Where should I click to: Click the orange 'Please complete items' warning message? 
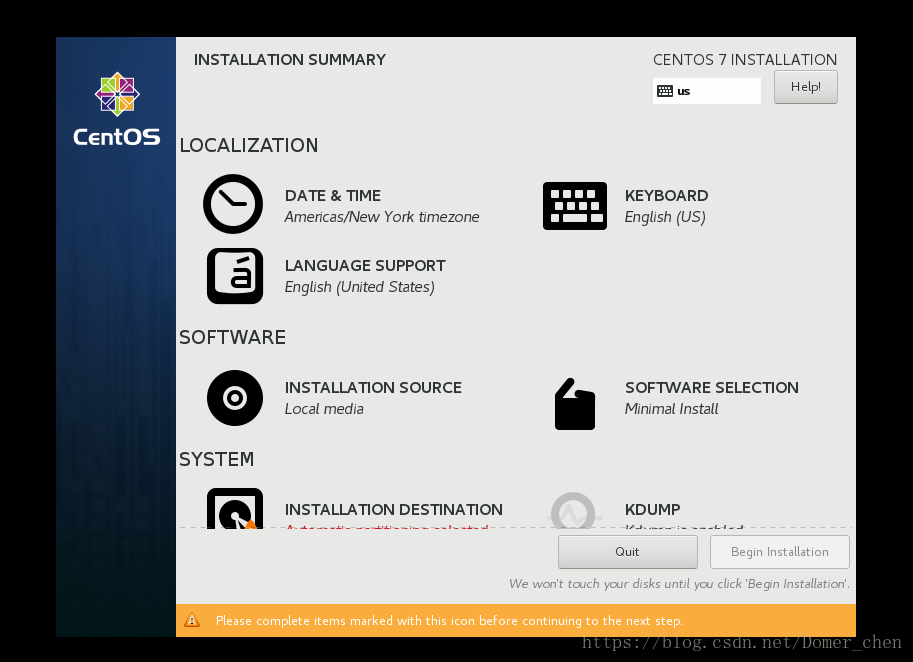(449, 621)
